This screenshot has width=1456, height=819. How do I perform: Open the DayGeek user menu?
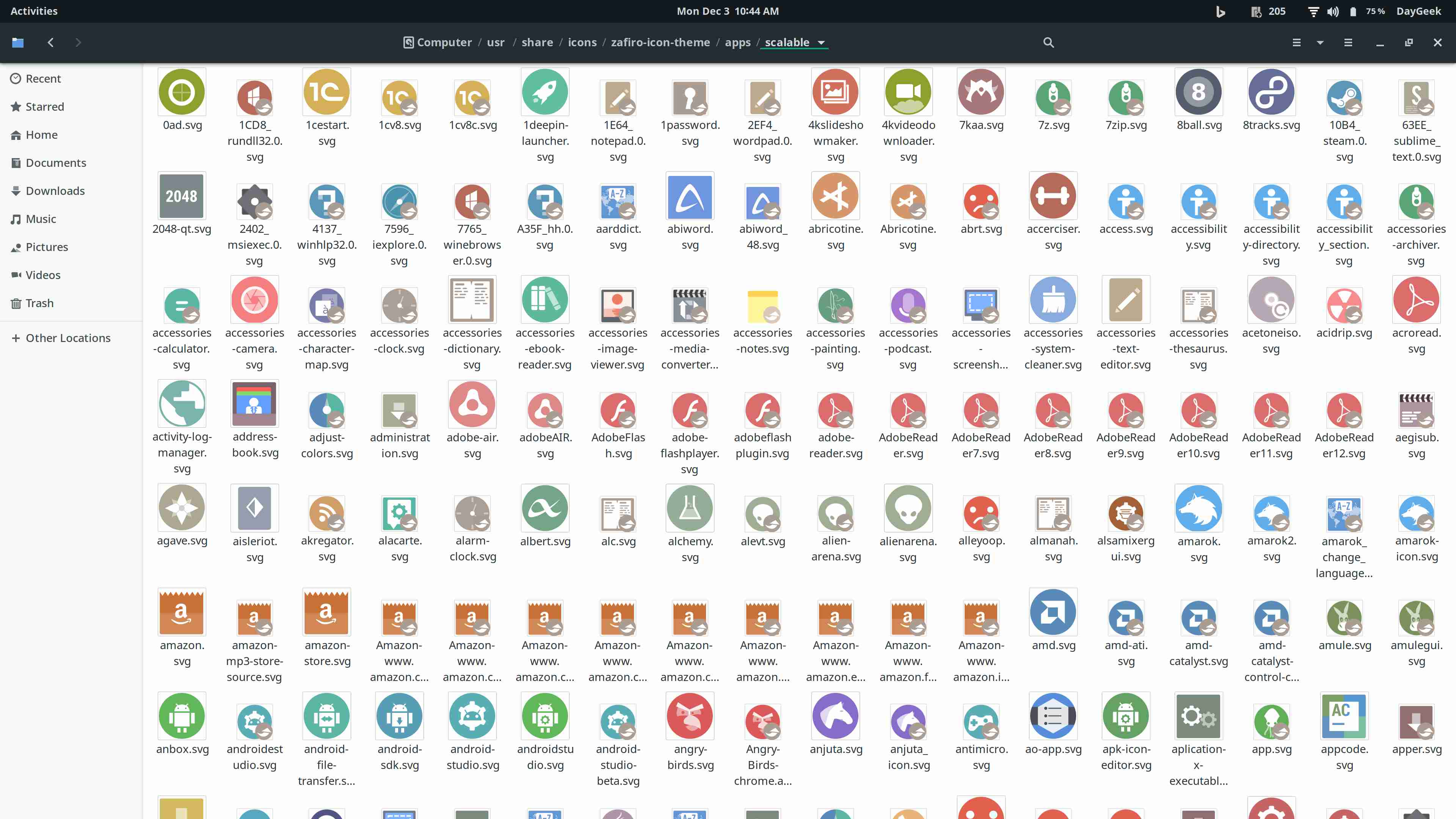coord(1418,11)
